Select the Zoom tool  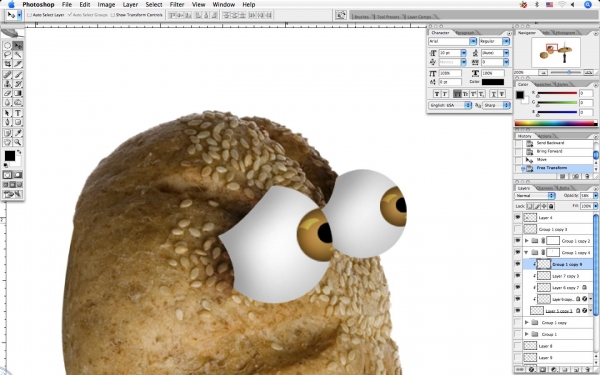coord(18,142)
